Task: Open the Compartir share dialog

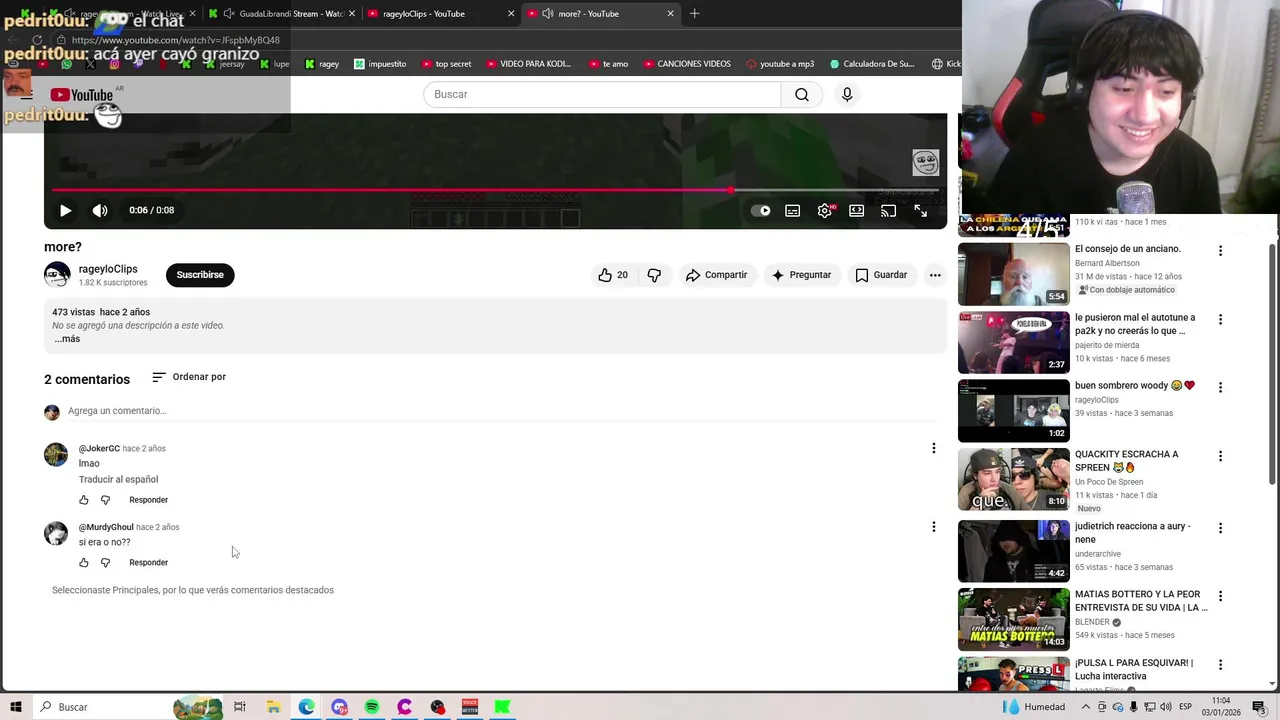Action: 716,275
